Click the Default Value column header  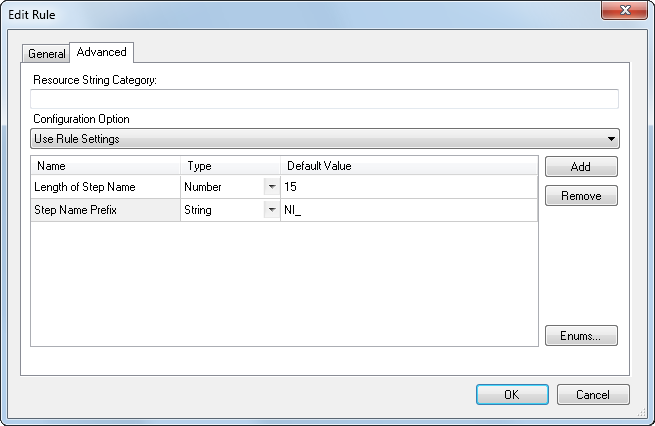coord(409,165)
